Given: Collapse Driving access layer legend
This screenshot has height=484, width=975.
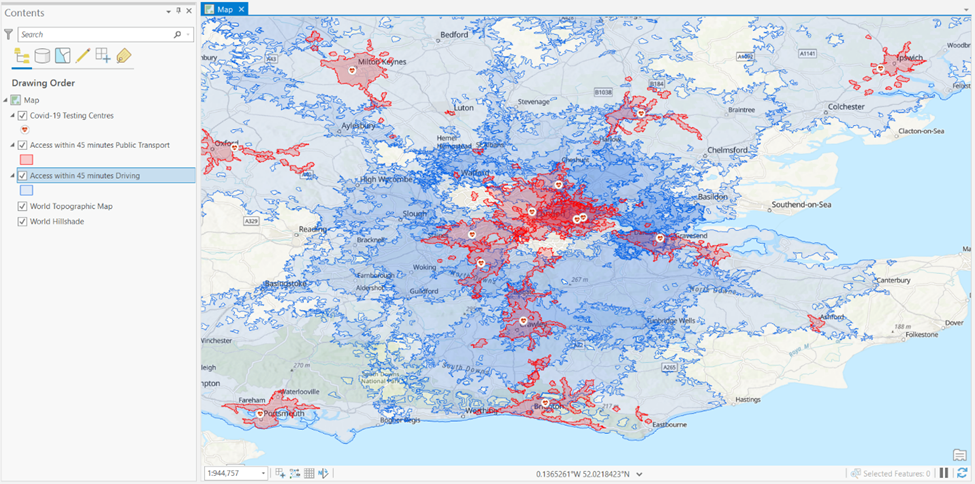Looking at the screenshot, I should point(13,175).
